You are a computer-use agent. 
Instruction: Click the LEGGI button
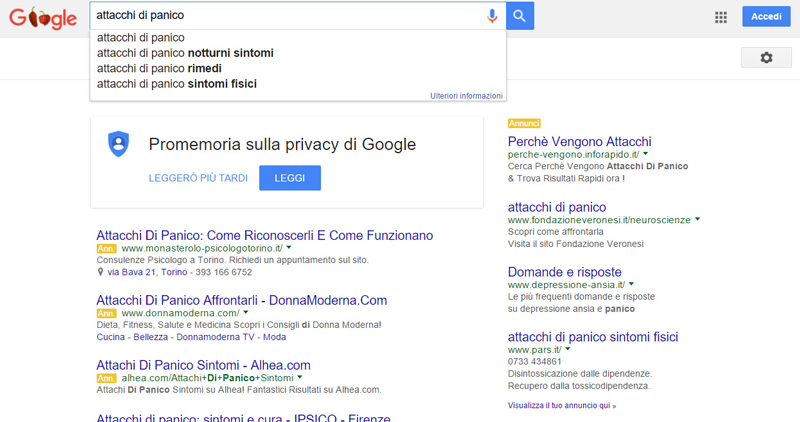coord(290,178)
